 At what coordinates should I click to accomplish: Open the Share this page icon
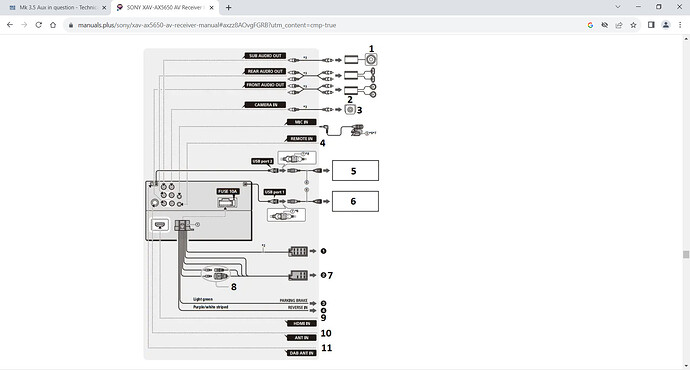coord(619,25)
